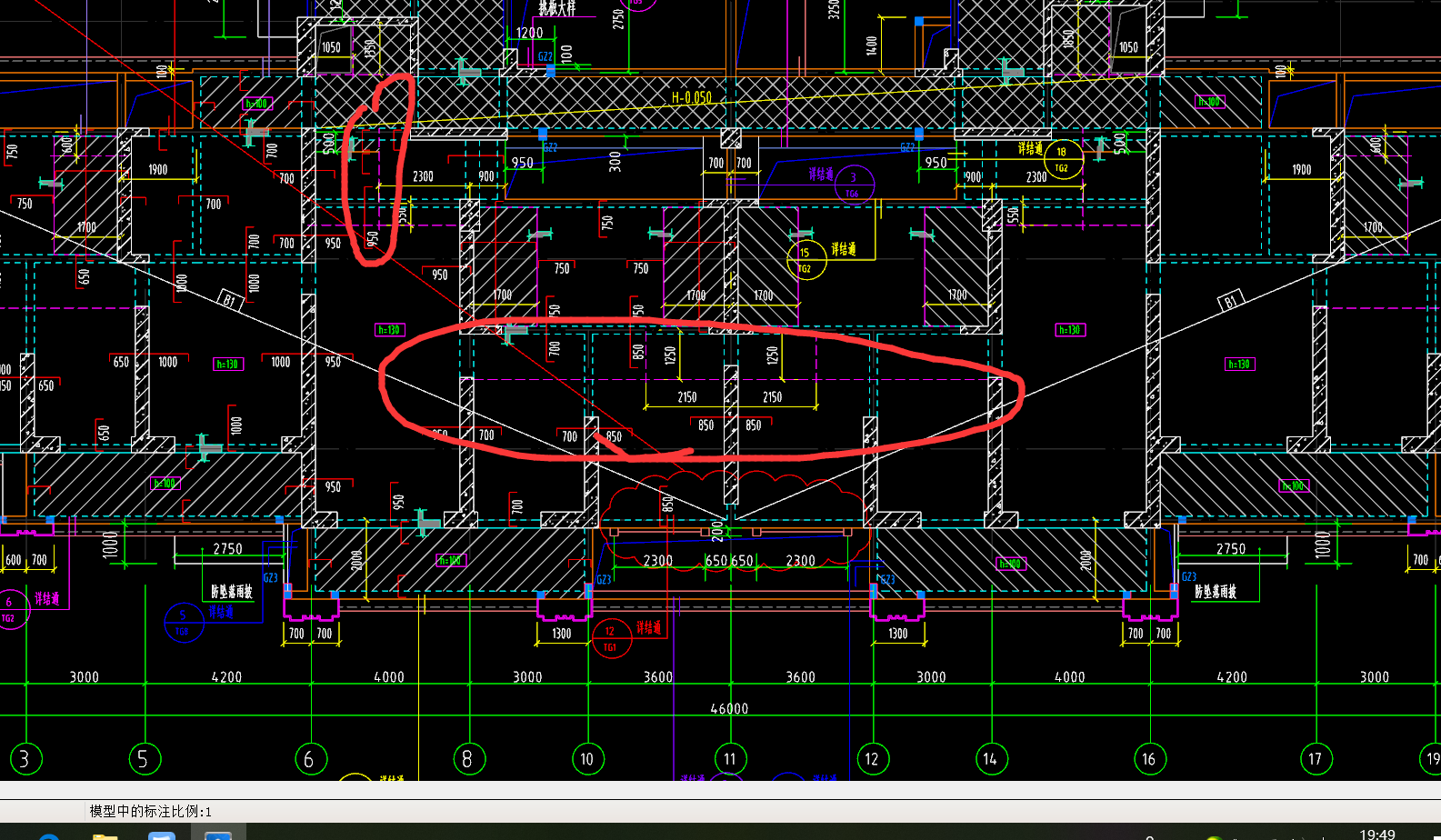The width and height of the screenshot is (1441, 840).
Task: Click left 防坠落雨披 annotation near axis 6
Action: pyautogui.click(x=232, y=592)
